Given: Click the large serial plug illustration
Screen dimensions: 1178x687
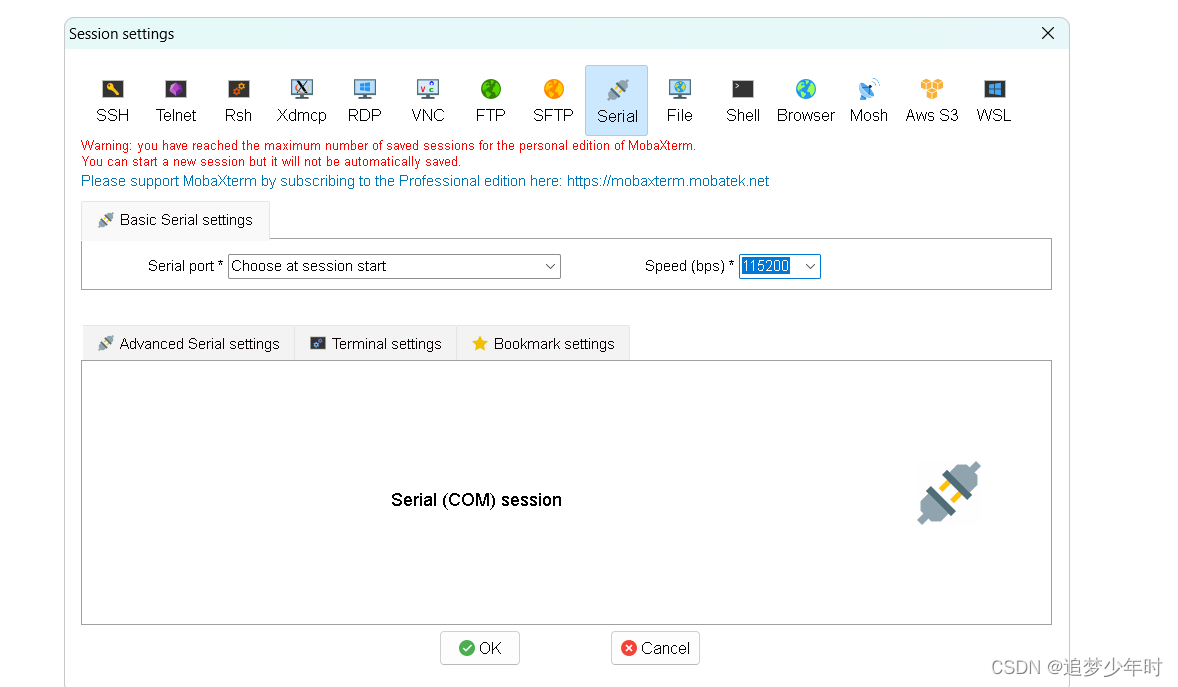Looking at the screenshot, I should coord(949,493).
